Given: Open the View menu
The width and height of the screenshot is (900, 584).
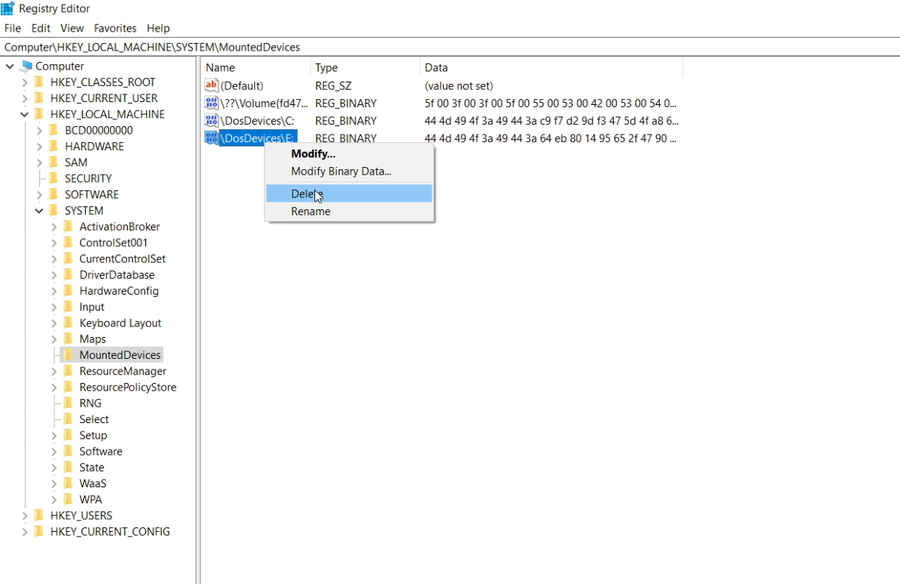Looking at the screenshot, I should pyautogui.click(x=72, y=28).
